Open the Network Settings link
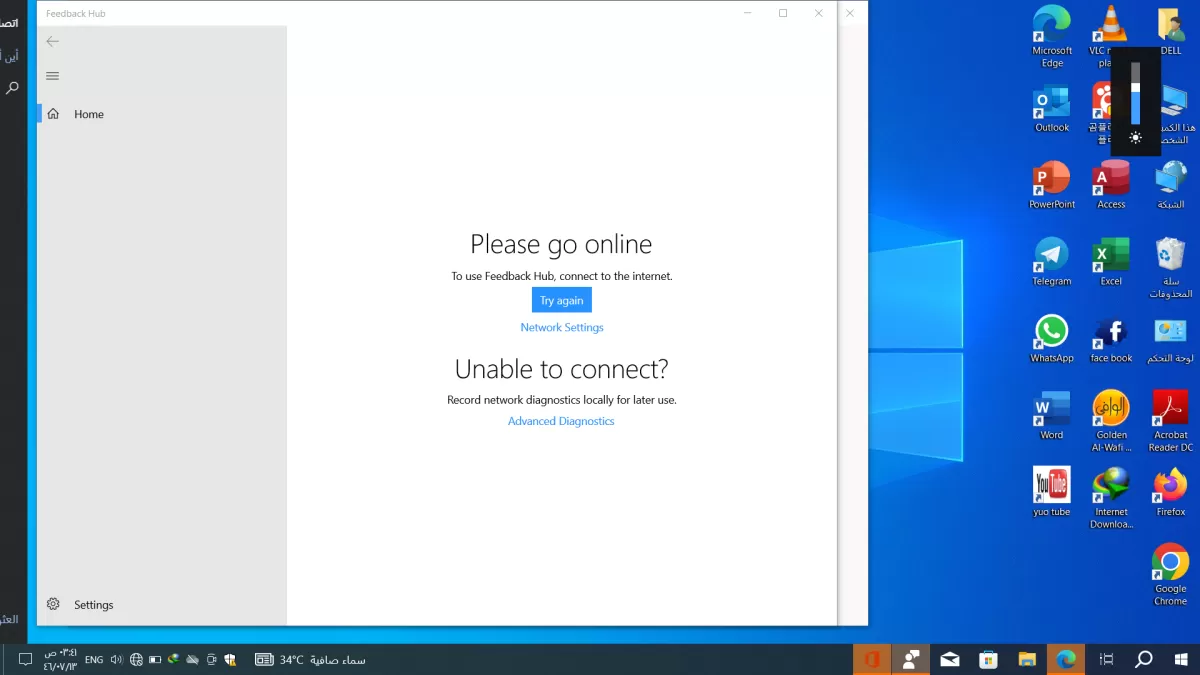The image size is (1200, 675). tap(561, 327)
